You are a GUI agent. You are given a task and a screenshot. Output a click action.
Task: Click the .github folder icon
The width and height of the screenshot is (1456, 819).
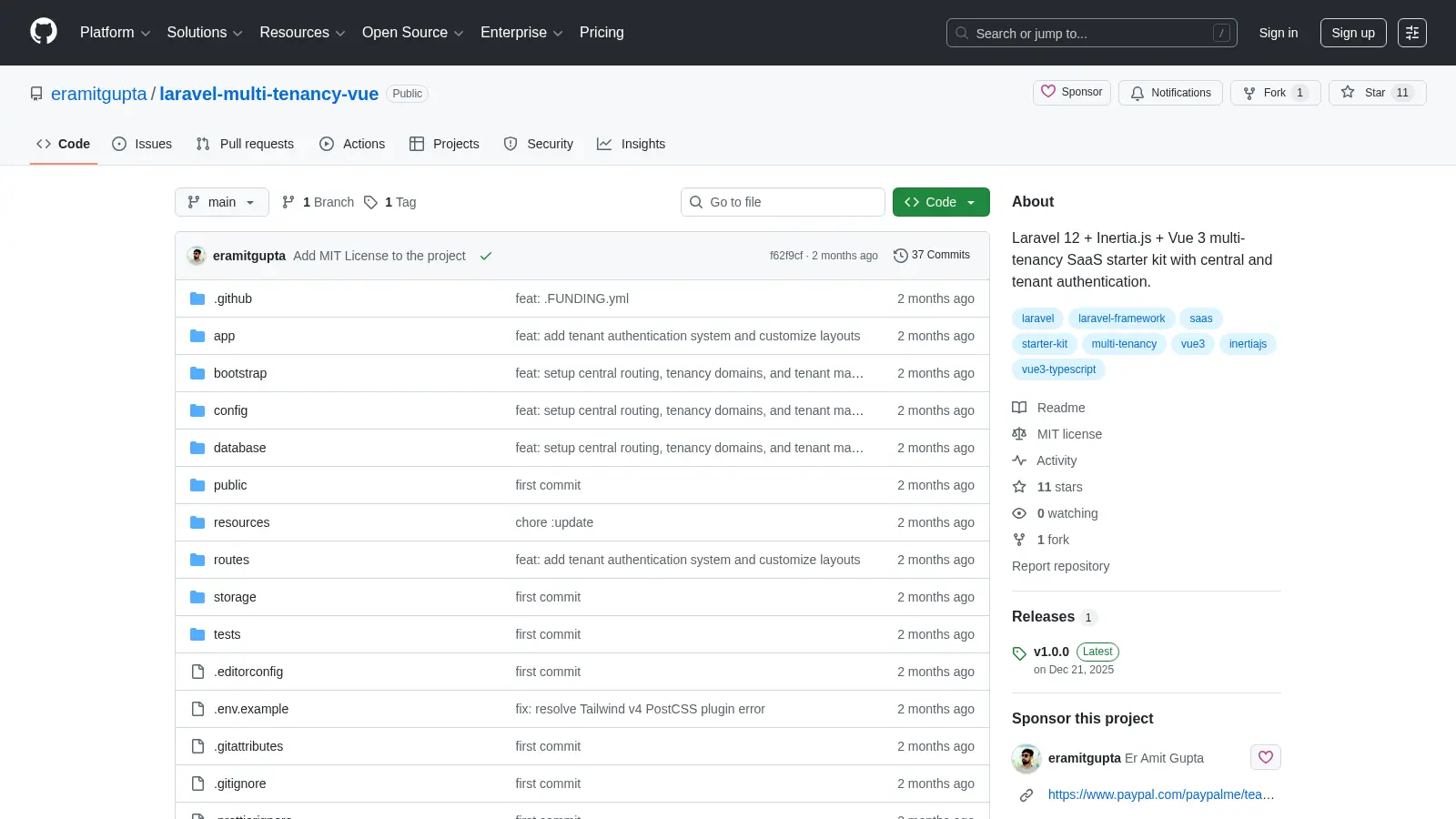coord(197,298)
